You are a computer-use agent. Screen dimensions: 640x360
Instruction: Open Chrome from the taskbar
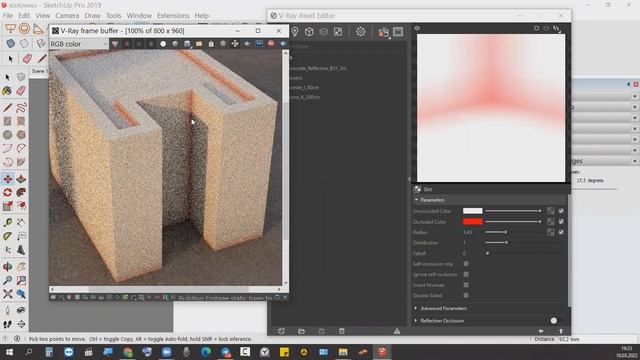point(128,352)
